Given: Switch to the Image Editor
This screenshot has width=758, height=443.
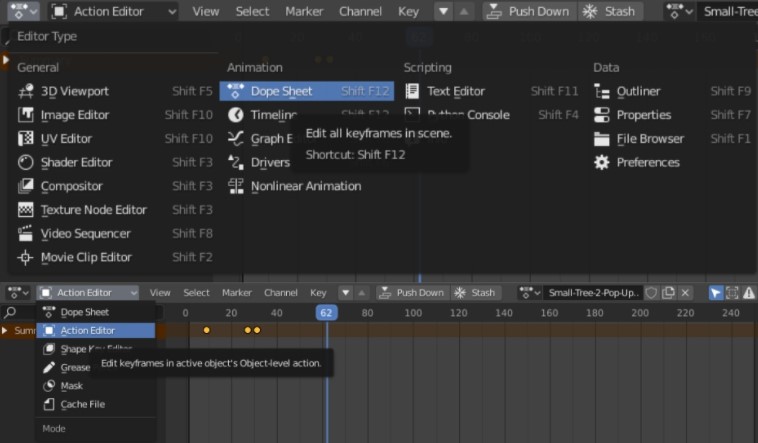Looking at the screenshot, I should point(76,115).
